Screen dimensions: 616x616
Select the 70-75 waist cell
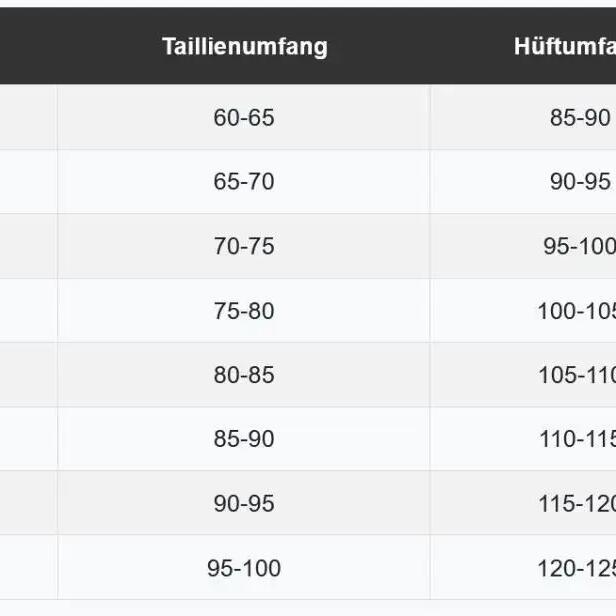point(244,246)
